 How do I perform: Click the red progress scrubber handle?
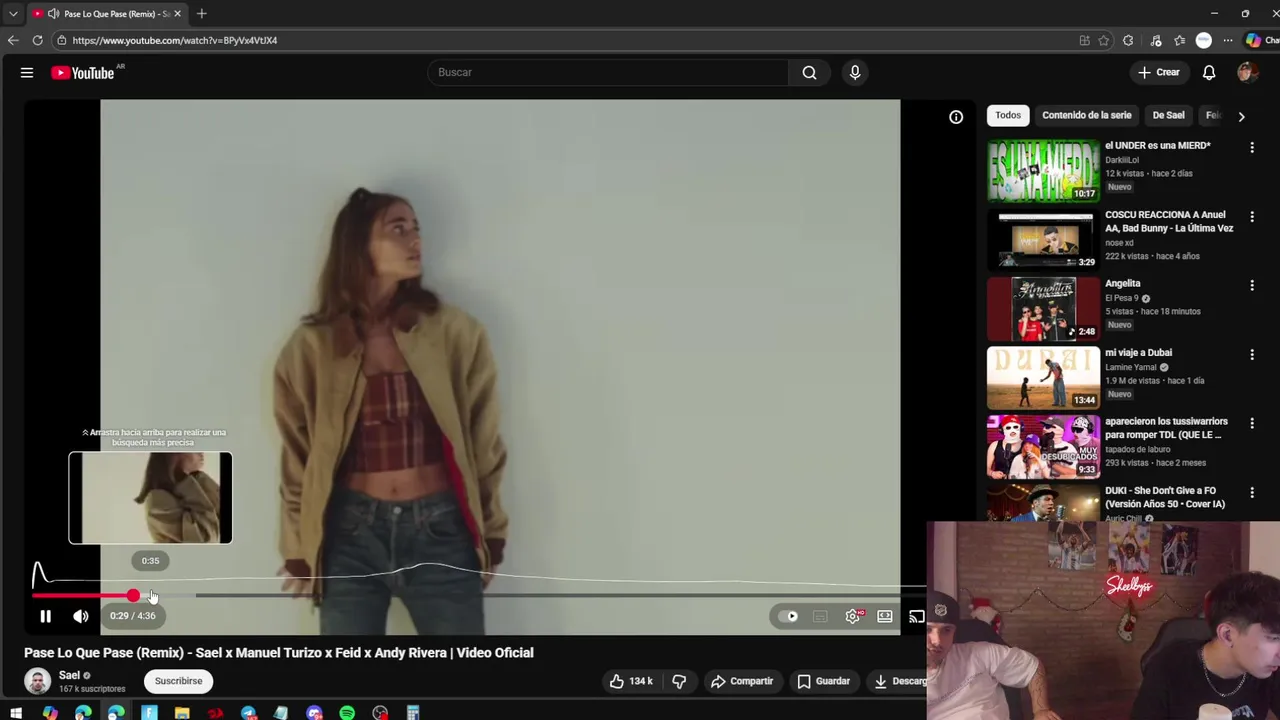[133, 595]
